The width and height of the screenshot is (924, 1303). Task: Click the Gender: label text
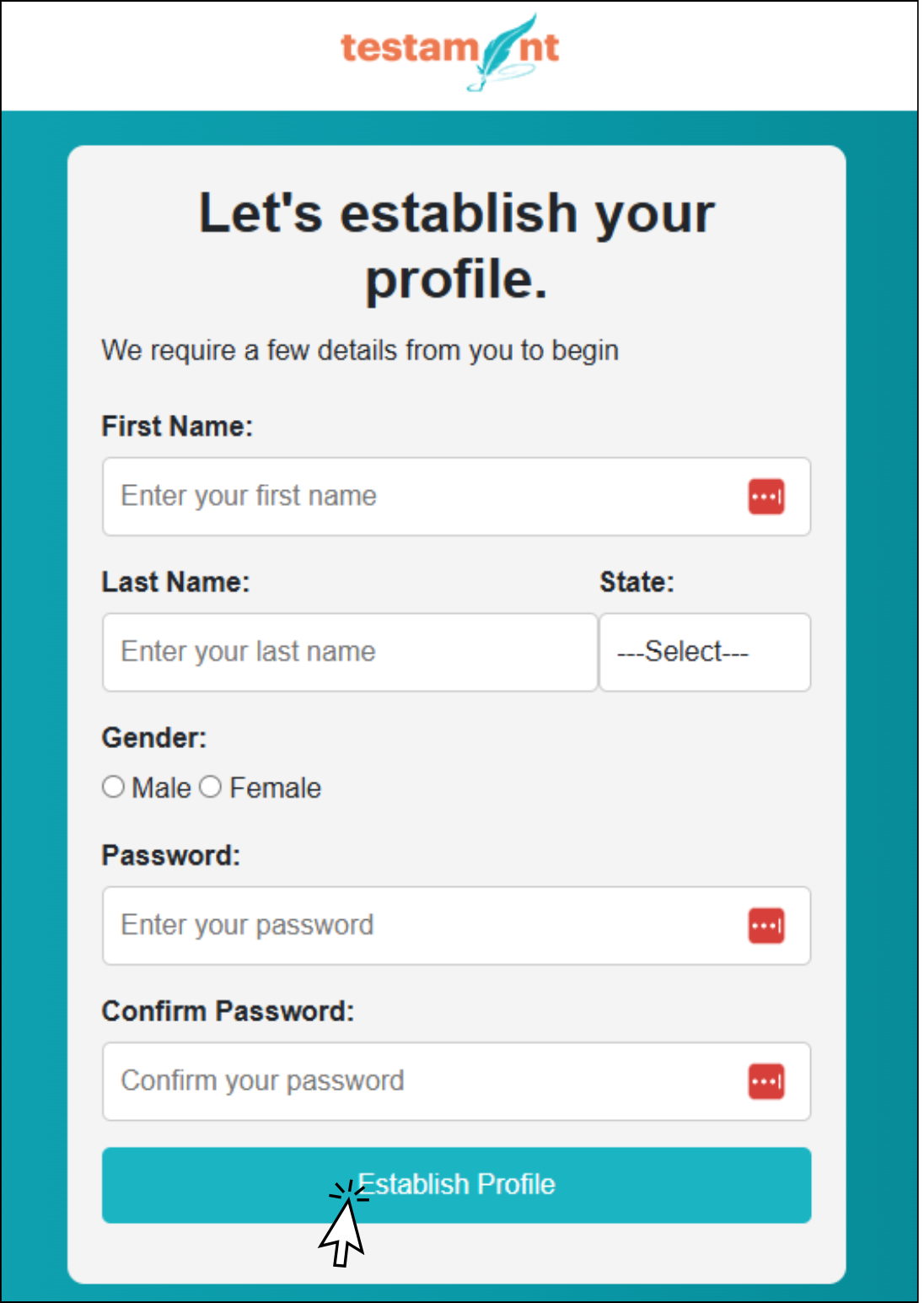tap(154, 738)
